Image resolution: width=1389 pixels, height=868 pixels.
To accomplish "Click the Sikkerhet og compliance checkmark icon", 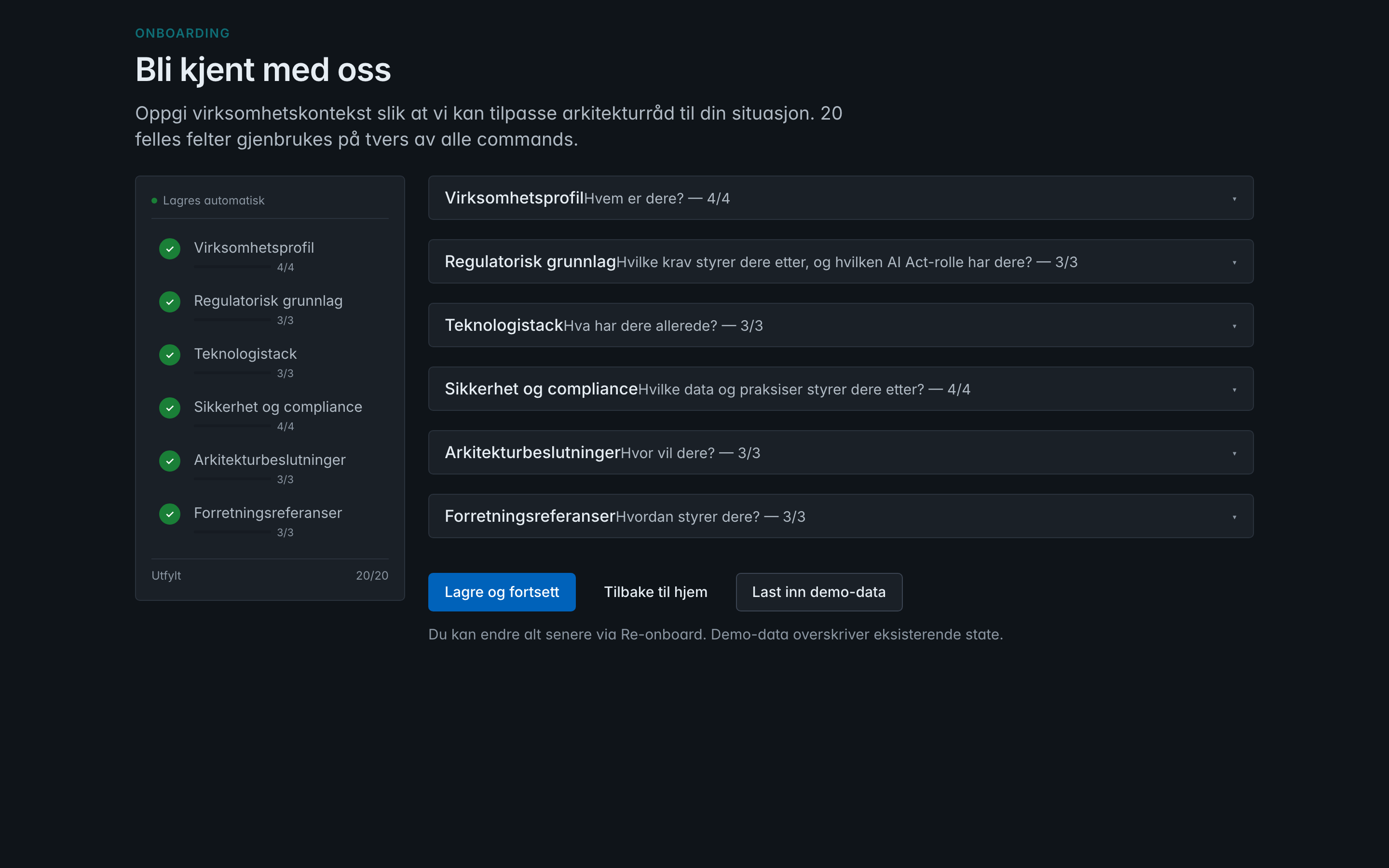I will coord(169,408).
